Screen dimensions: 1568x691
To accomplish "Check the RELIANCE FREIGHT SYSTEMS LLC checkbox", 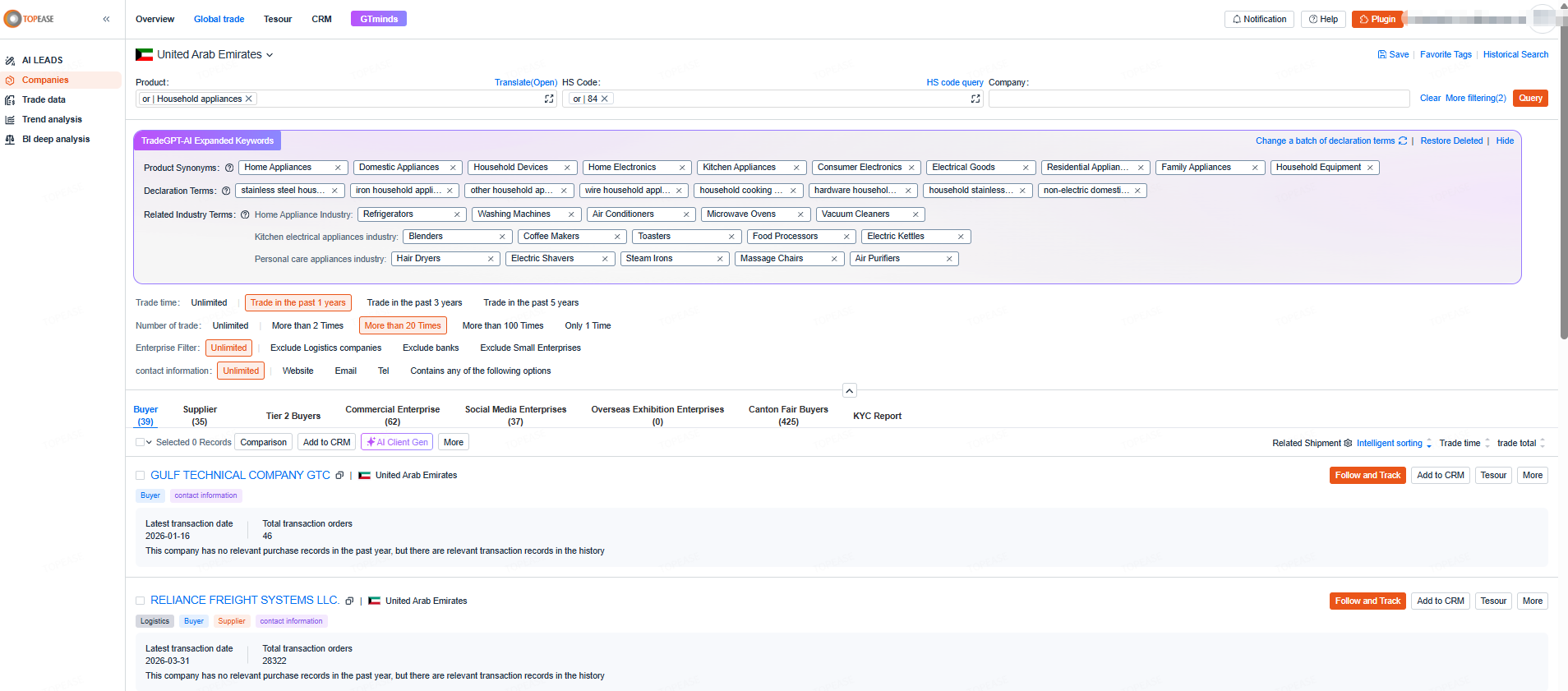I will pyautogui.click(x=140, y=601).
